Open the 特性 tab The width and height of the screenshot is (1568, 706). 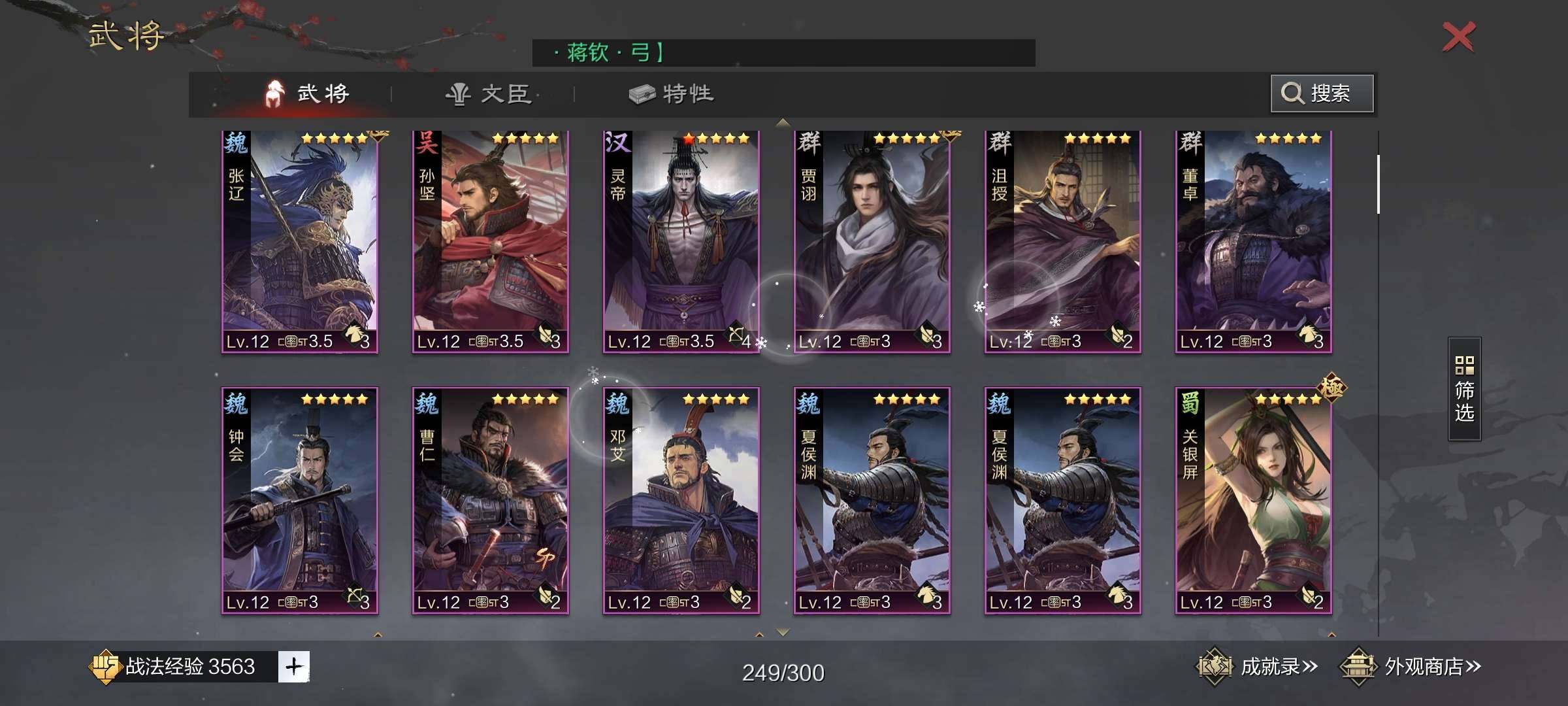[x=672, y=94]
